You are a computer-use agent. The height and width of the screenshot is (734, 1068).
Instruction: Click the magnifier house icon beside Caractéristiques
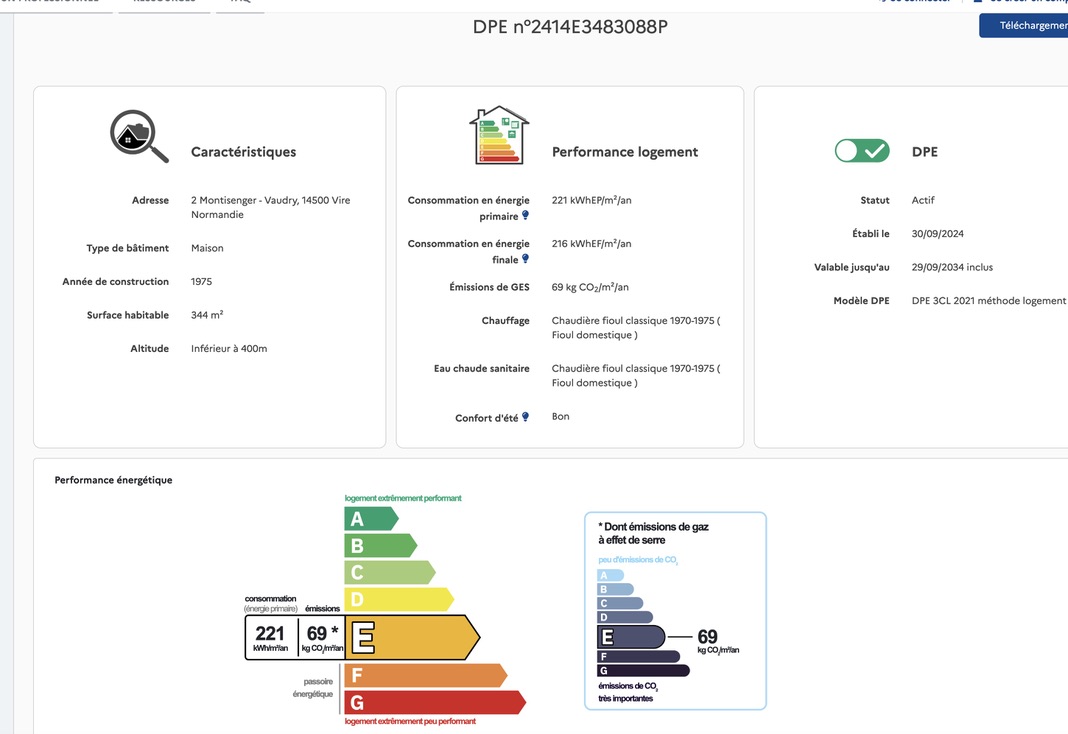[x=139, y=136]
